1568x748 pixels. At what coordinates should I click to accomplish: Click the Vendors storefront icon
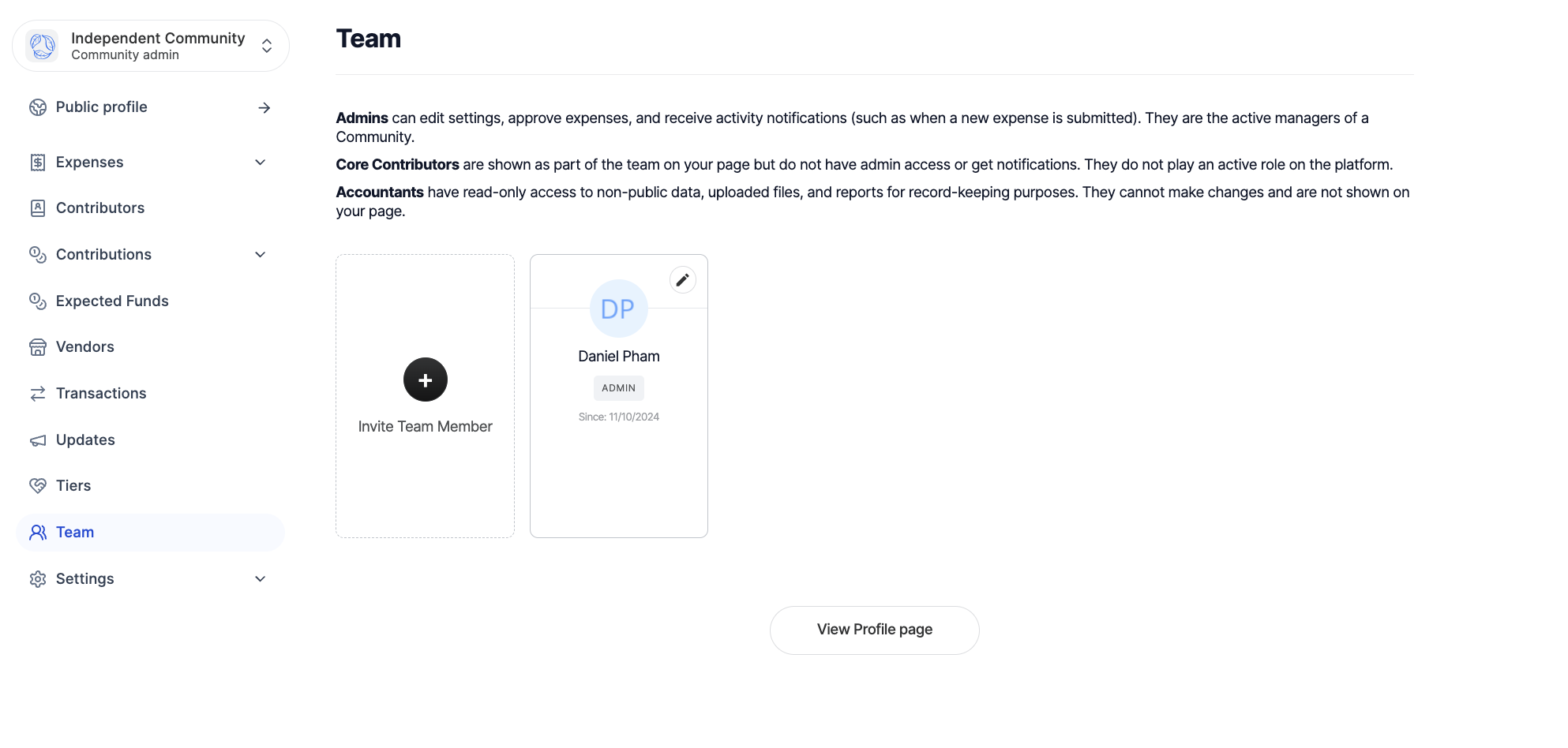pyautogui.click(x=38, y=347)
